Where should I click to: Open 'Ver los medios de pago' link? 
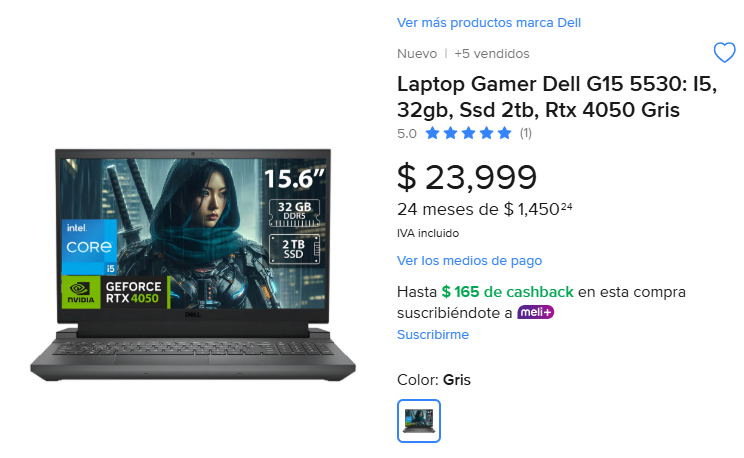(x=469, y=261)
